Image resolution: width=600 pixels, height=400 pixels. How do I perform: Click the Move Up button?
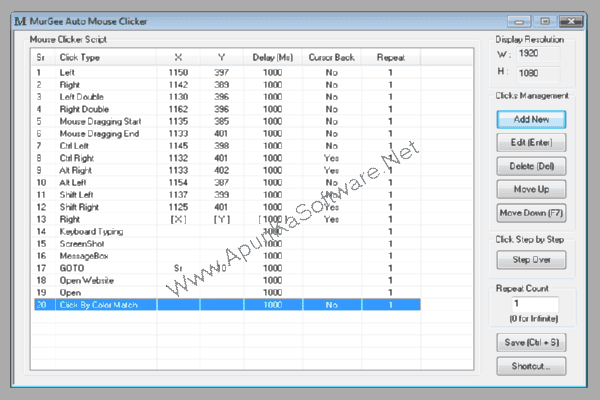click(531, 189)
